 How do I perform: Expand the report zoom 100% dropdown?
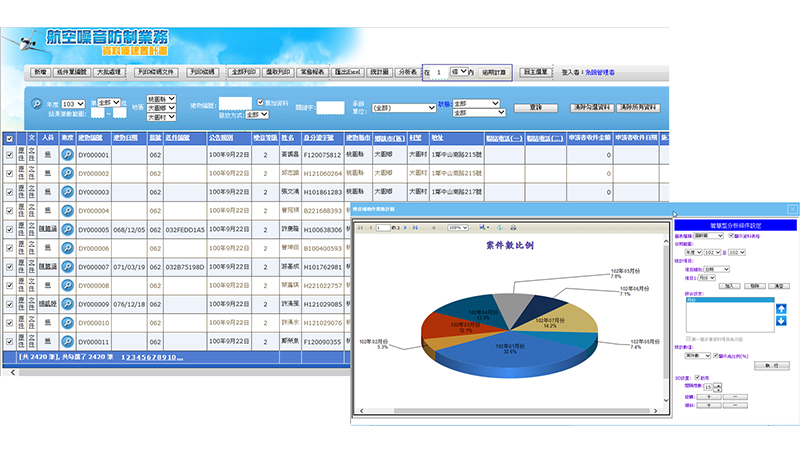tap(458, 228)
